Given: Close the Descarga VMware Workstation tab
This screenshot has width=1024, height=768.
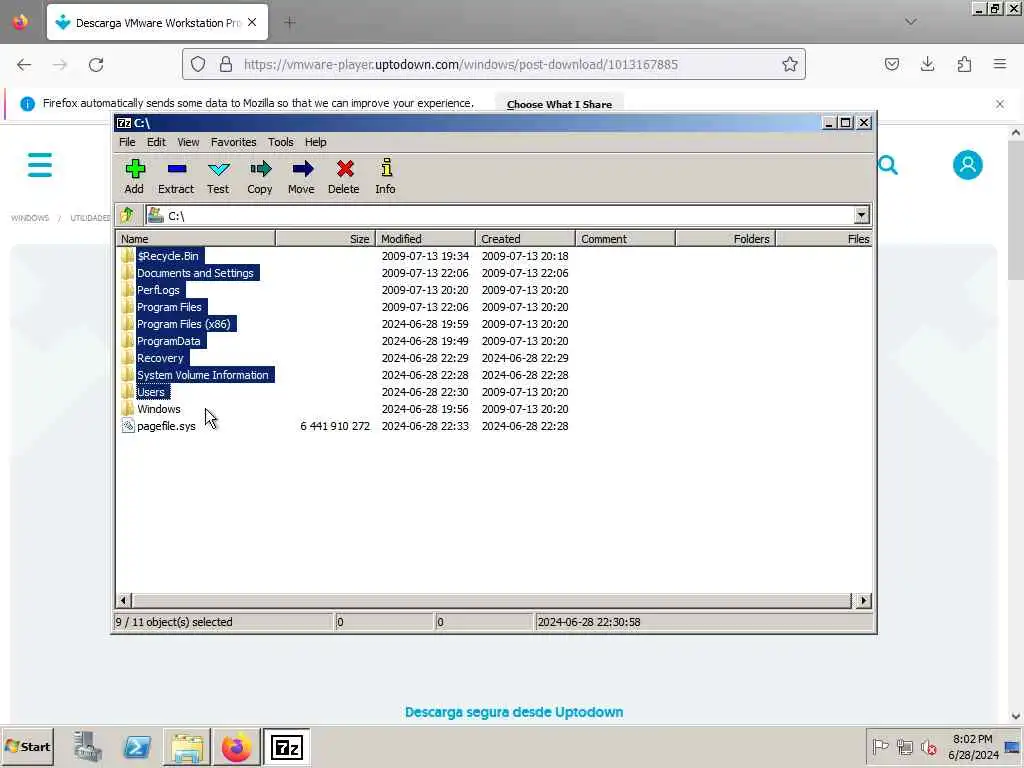Looking at the screenshot, I should coord(252,22).
